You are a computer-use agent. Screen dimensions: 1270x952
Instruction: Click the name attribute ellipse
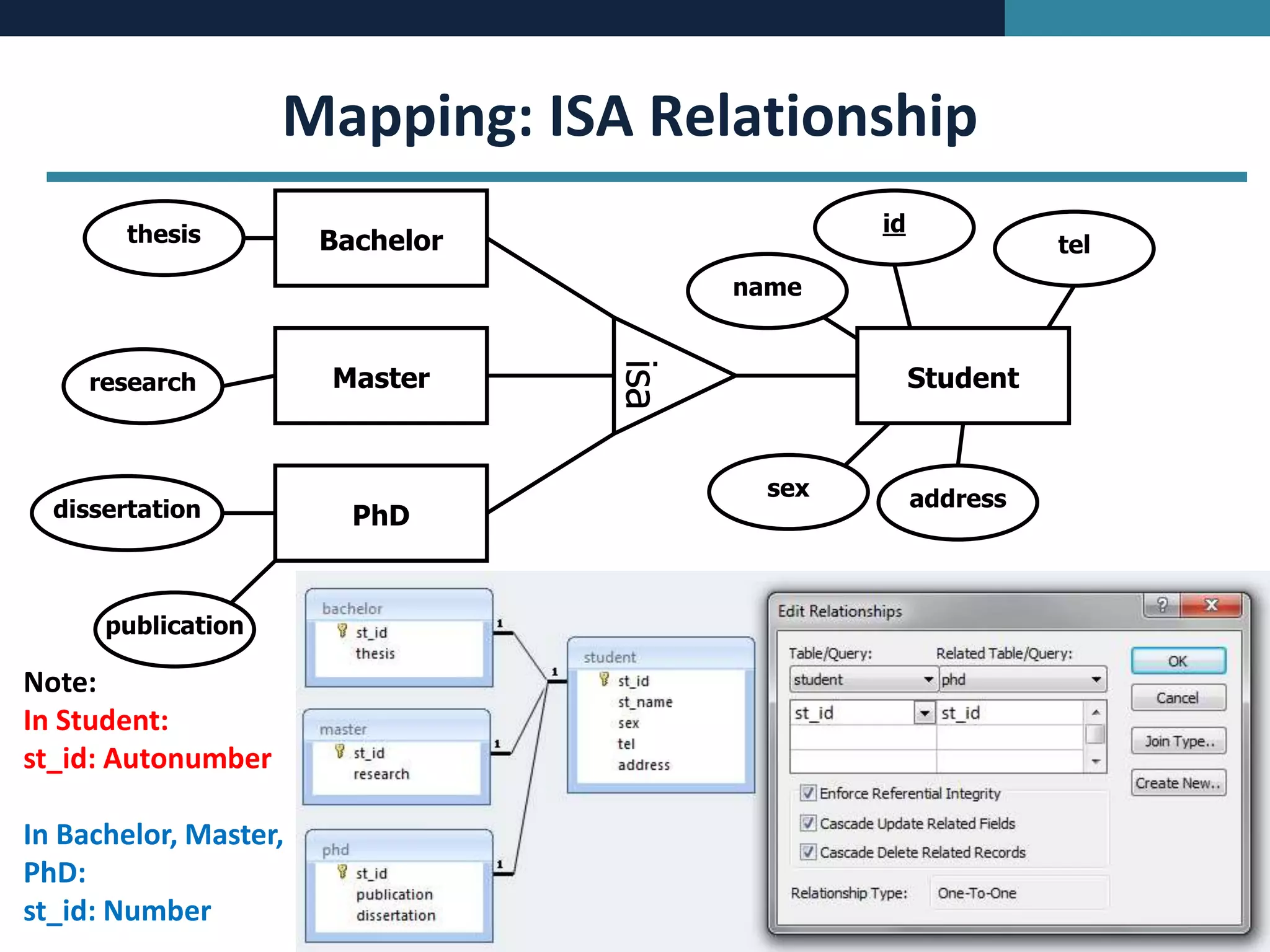coord(768,291)
